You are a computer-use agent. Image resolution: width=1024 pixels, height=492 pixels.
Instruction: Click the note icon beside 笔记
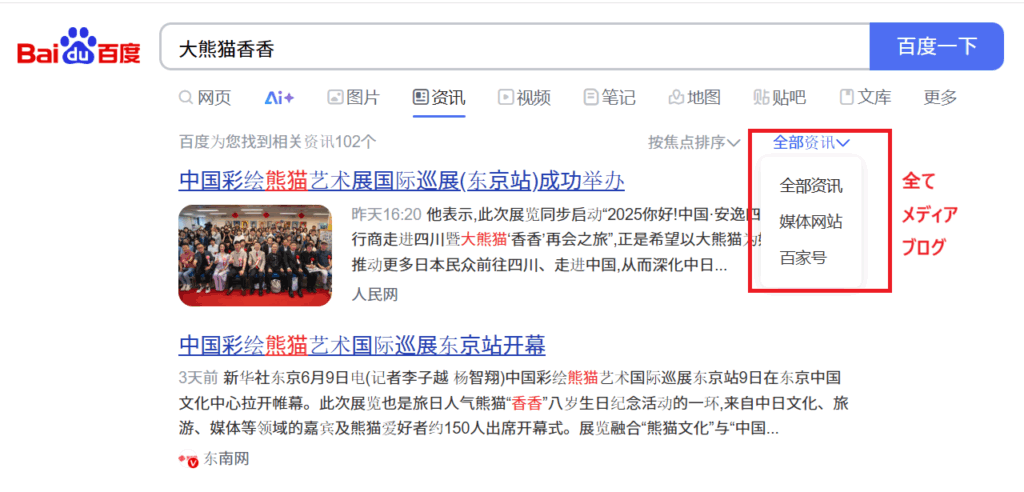pyautogui.click(x=590, y=98)
